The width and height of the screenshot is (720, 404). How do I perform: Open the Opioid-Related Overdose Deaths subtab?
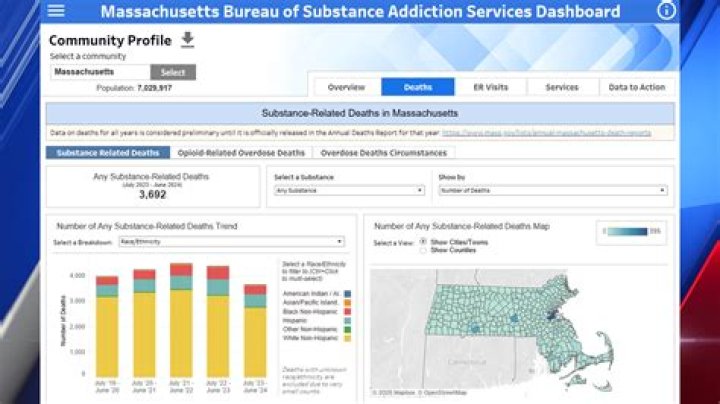coord(241,152)
